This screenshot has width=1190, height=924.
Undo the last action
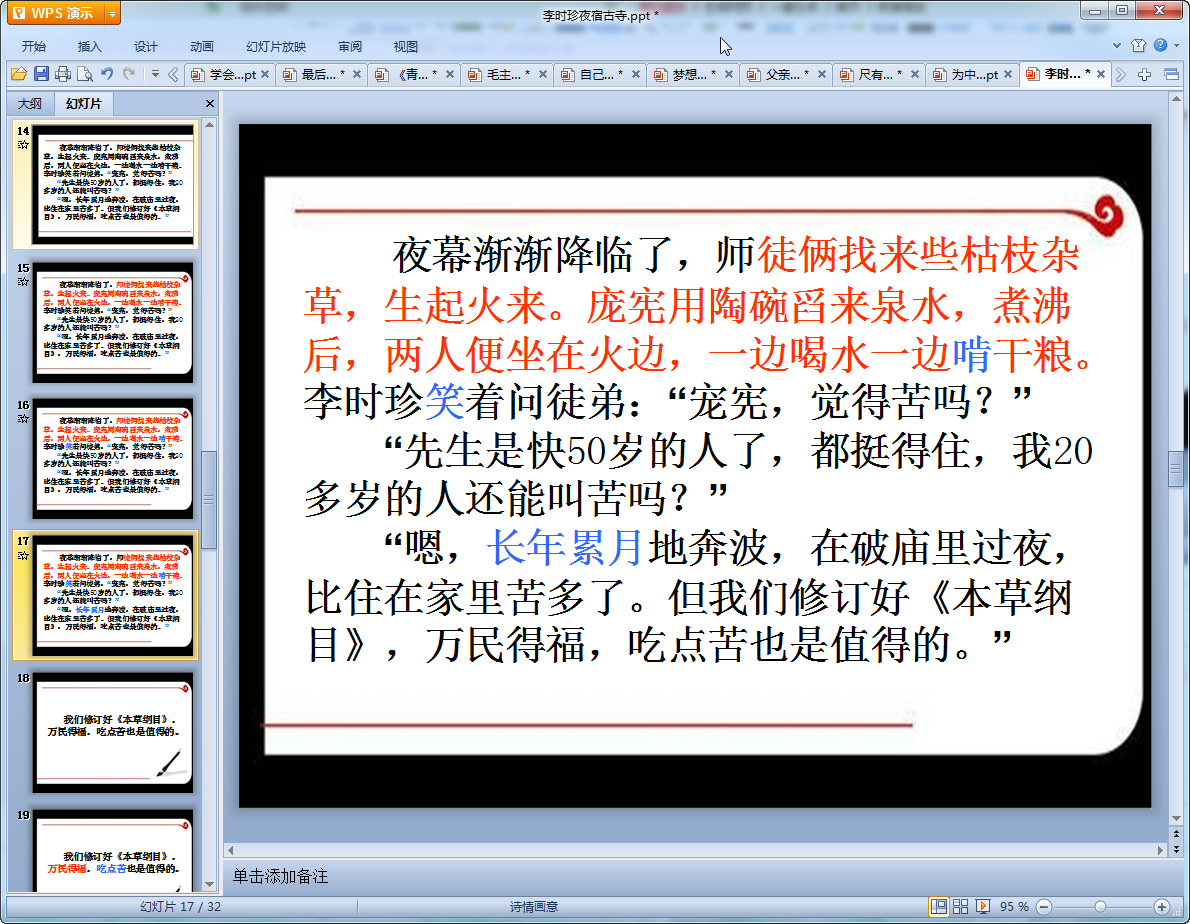pyautogui.click(x=107, y=74)
